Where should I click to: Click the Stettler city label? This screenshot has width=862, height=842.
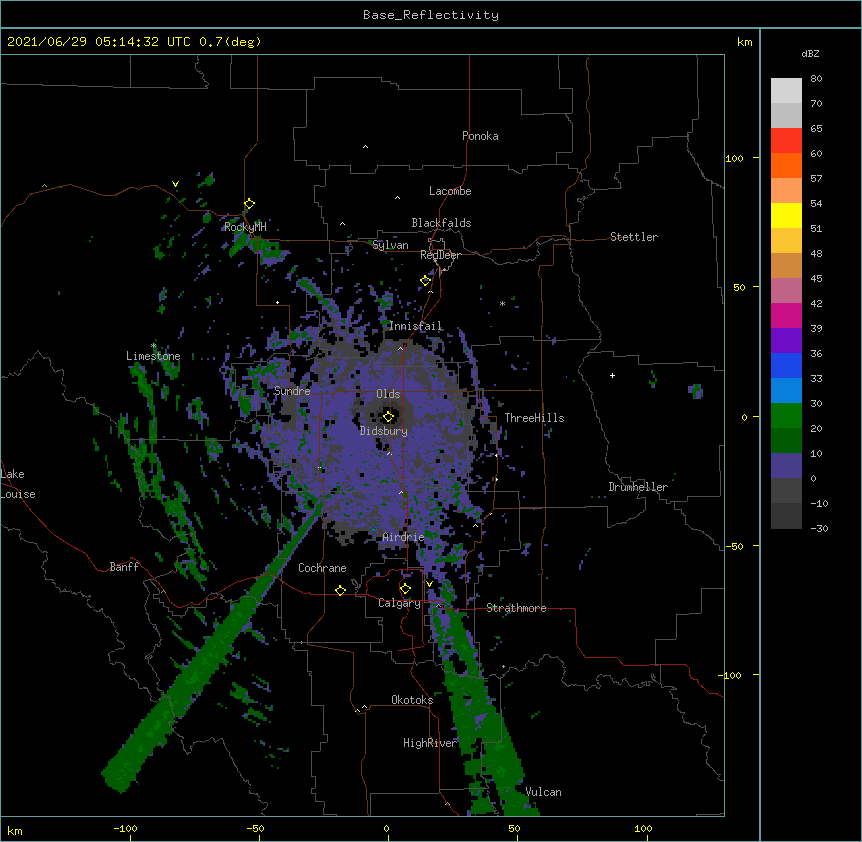[634, 237]
